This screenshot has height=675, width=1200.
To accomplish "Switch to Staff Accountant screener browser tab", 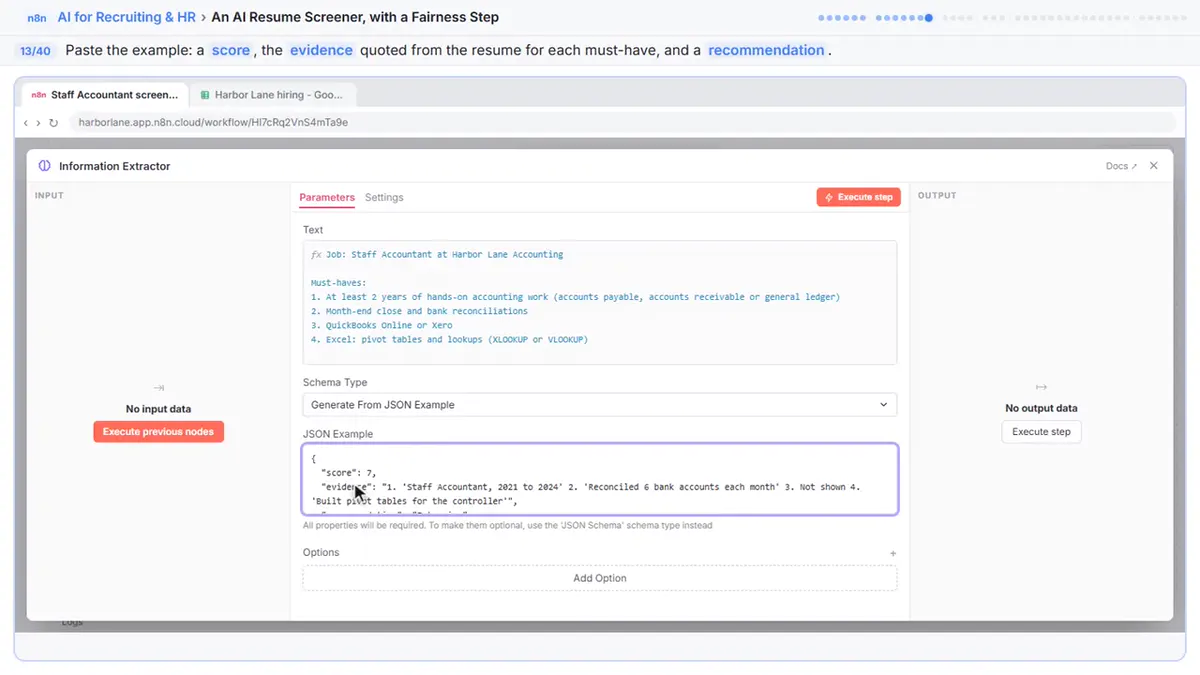I will (x=105, y=95).
